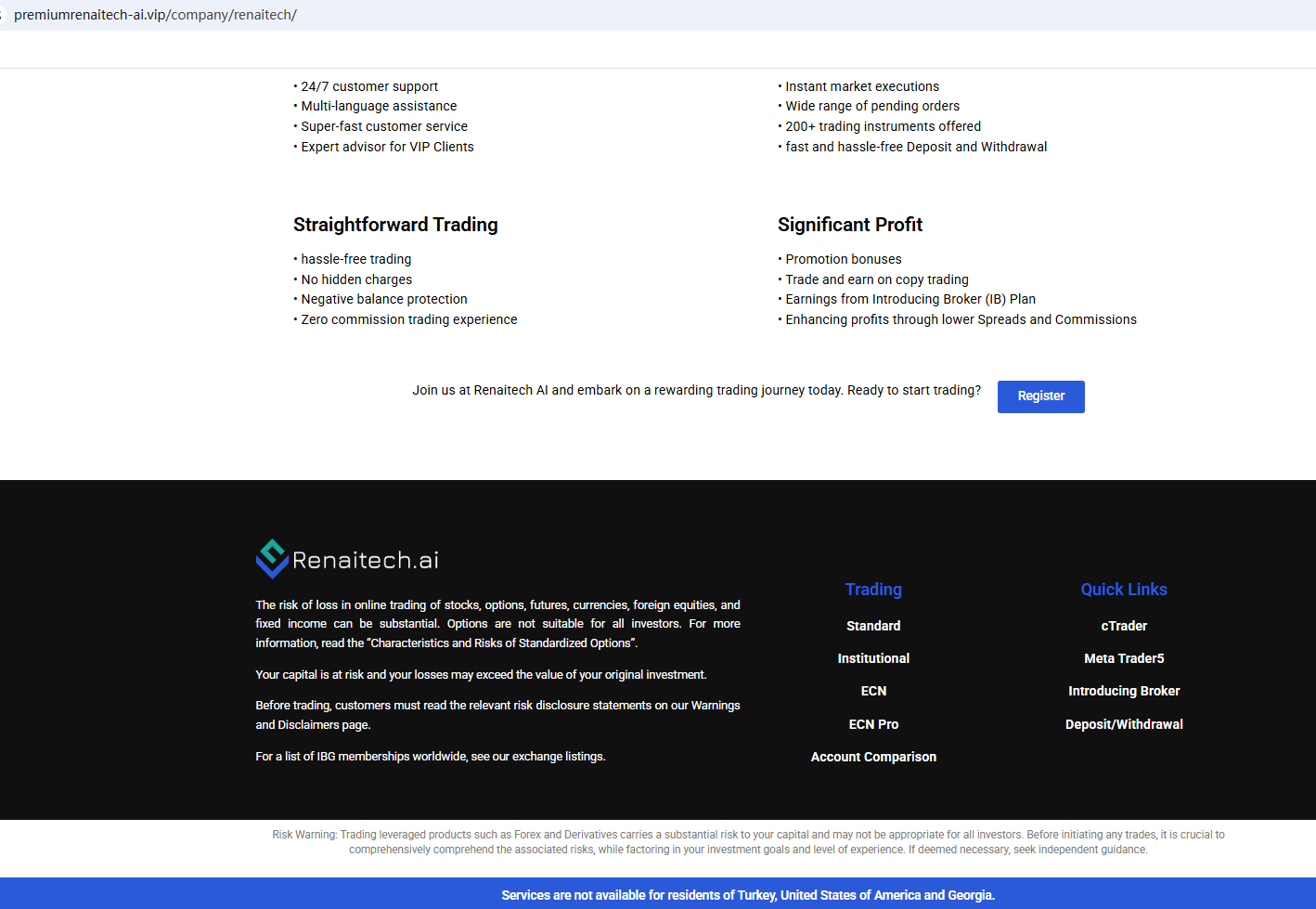This screenshot has width=1316, height=909.
Task: Click the Trading footer heading
Action: pos(873,590)
